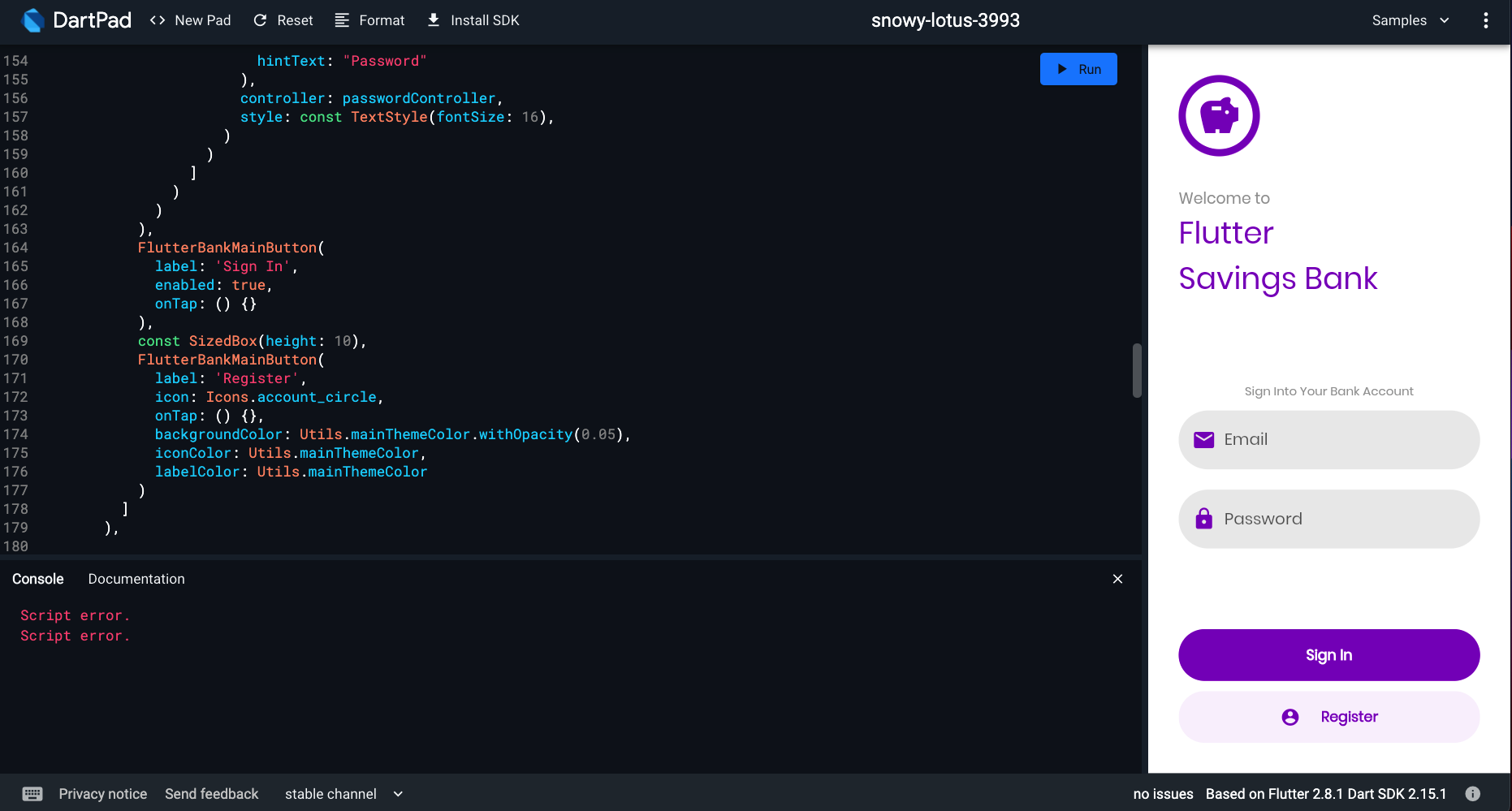Click the no issues status text
This screenshot has height=811, width=1512.
1163,794
